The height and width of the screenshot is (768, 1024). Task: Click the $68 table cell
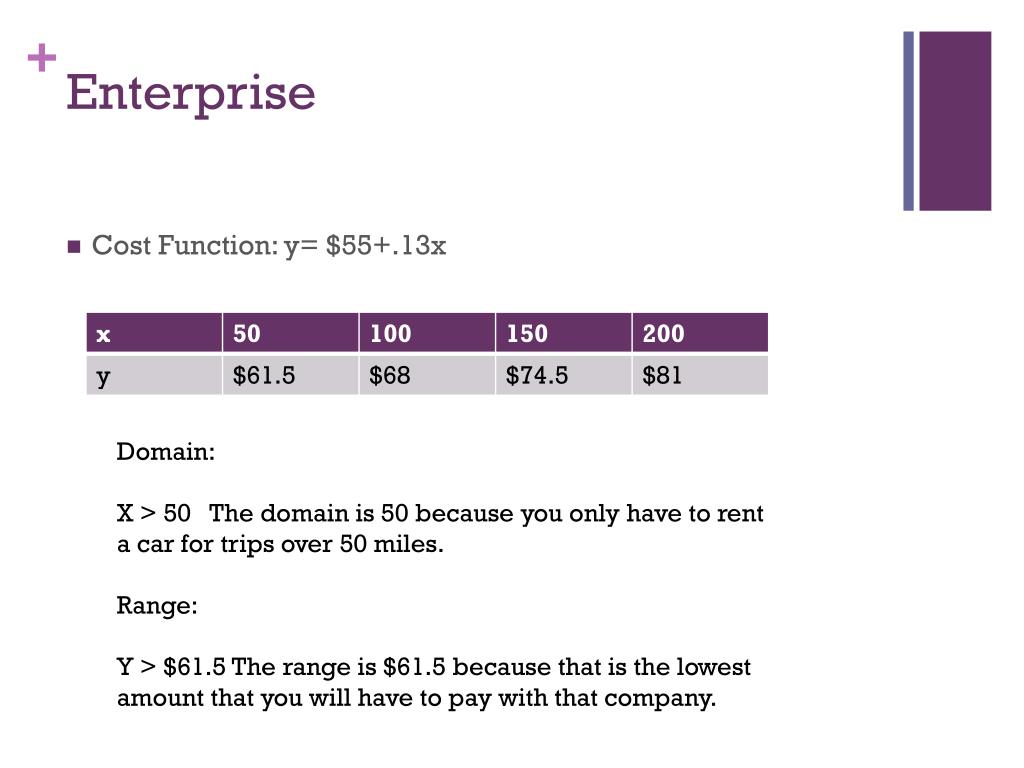click(x=426, y=375)
